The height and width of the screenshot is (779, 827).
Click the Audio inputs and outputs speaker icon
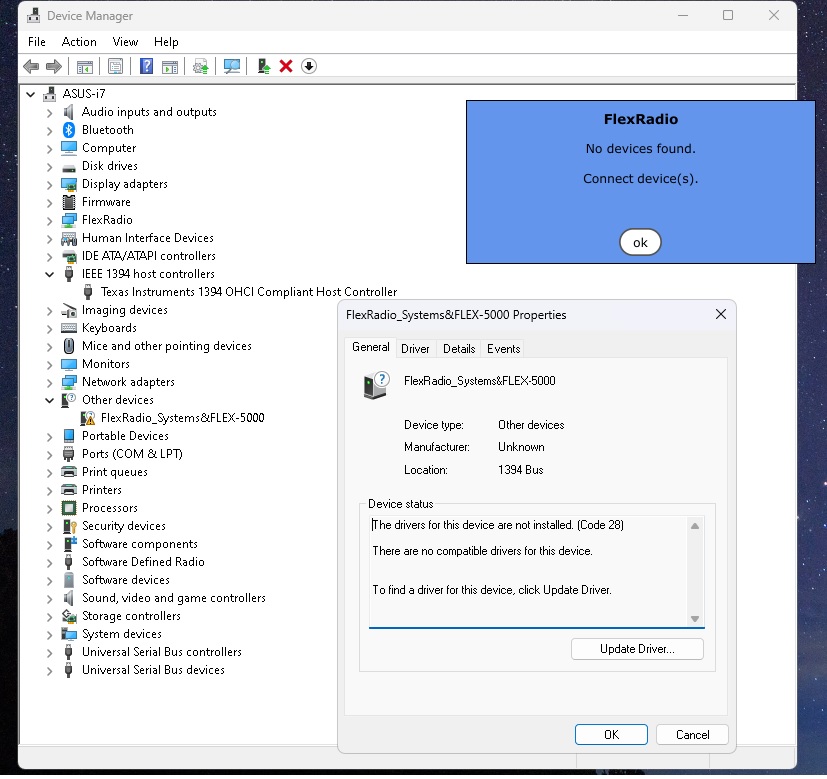tap(69, 112)
